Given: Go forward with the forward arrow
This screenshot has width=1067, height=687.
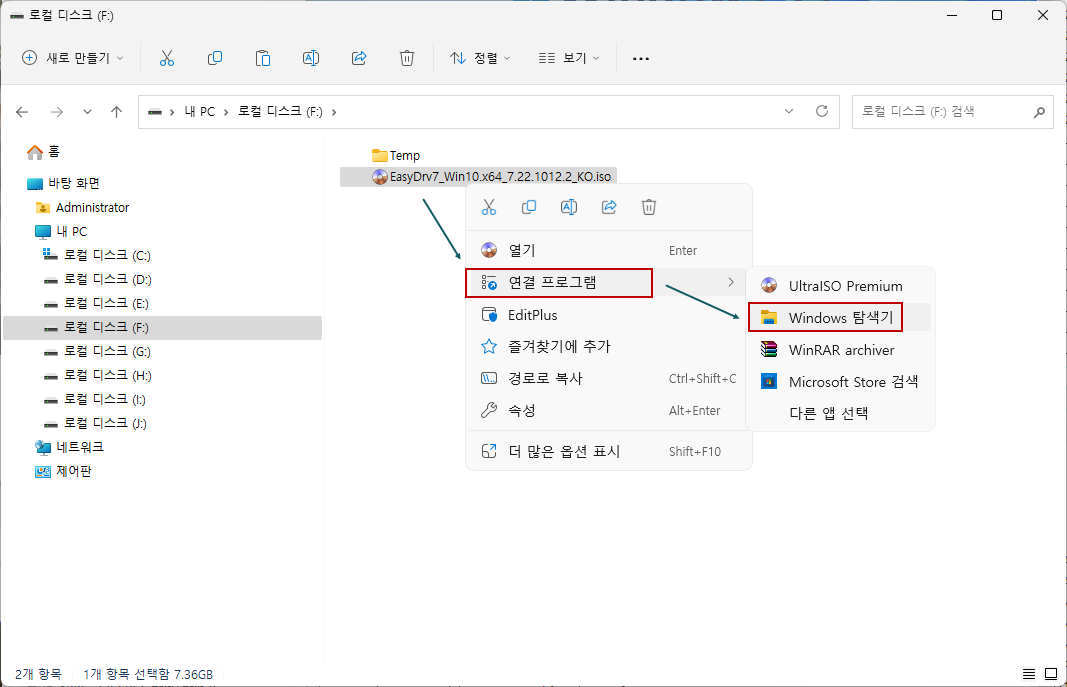Looking at the screenshot, I should tap(57, 112).
